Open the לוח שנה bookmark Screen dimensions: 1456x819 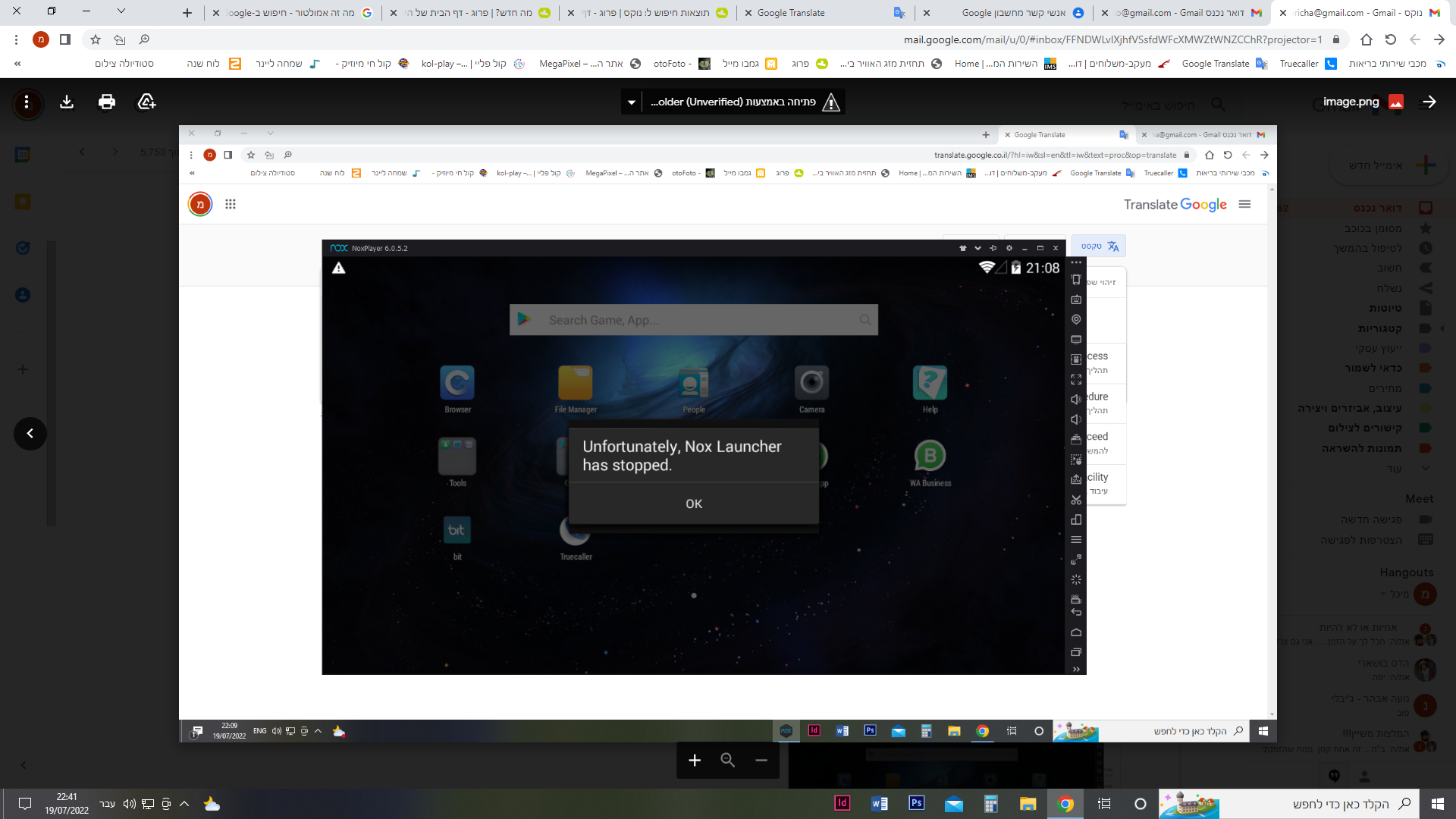213,64
